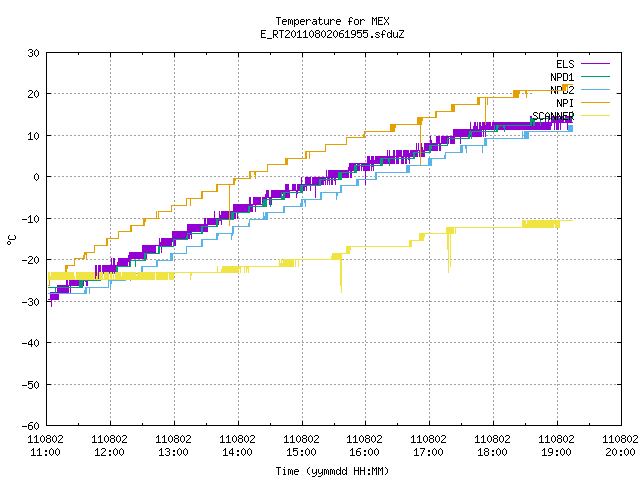Click the x-axis tick label 11:00
The image size is (640, 480).
45,452
